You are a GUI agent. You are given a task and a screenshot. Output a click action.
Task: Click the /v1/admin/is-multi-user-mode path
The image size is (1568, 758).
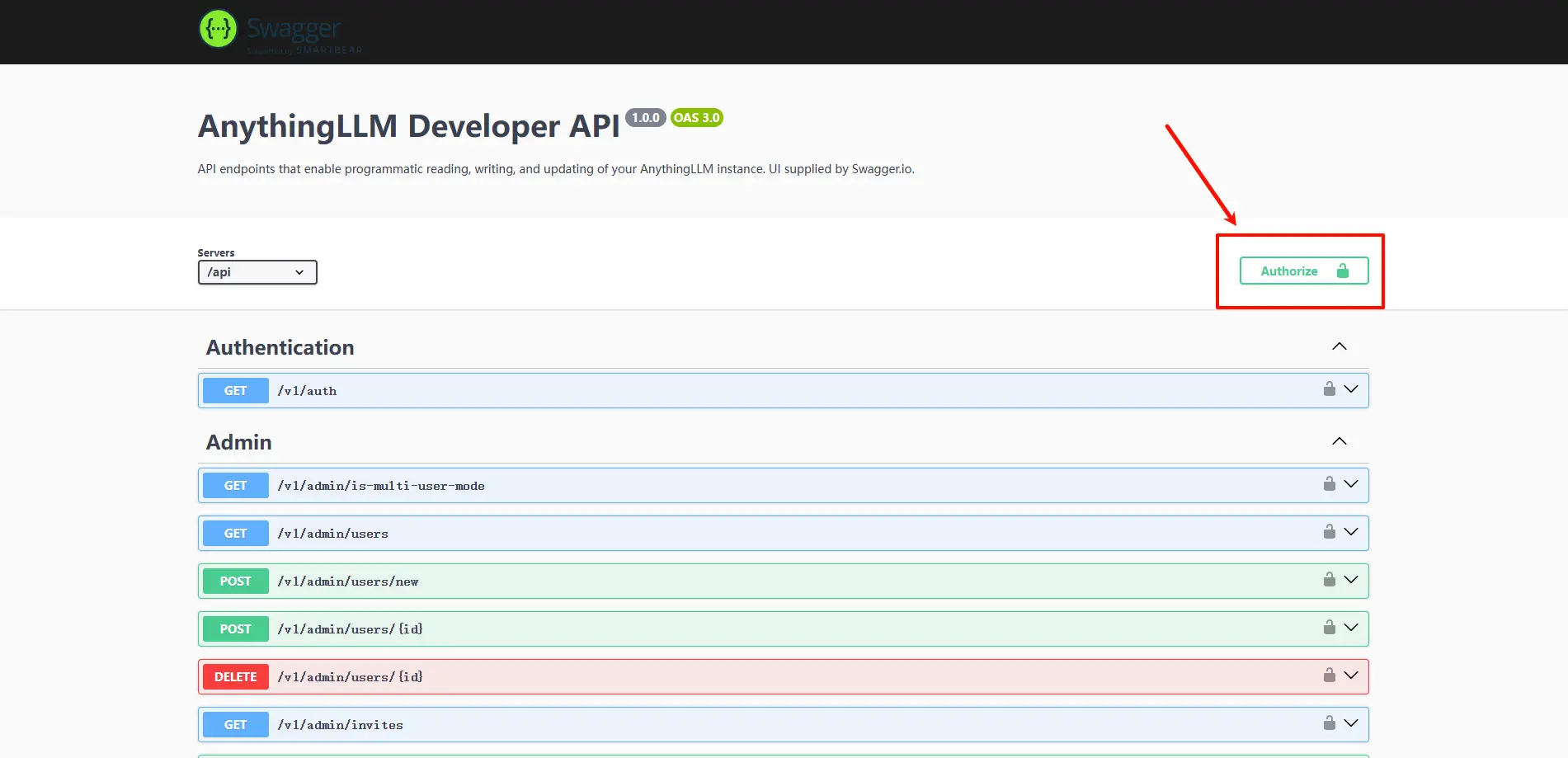381,486
